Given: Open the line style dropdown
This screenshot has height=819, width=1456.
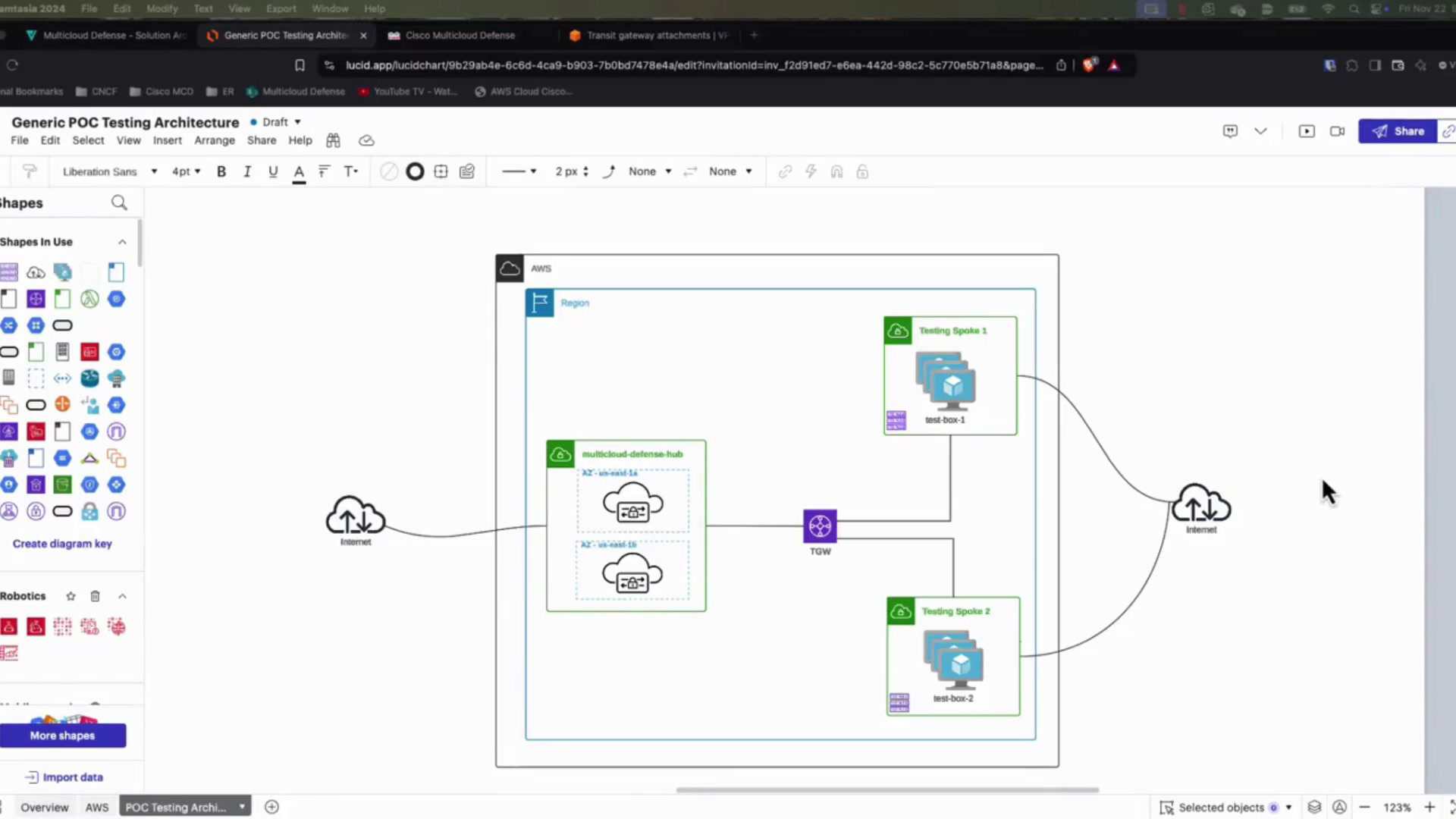Looking at the screenshot, I should tap(519, 171).
